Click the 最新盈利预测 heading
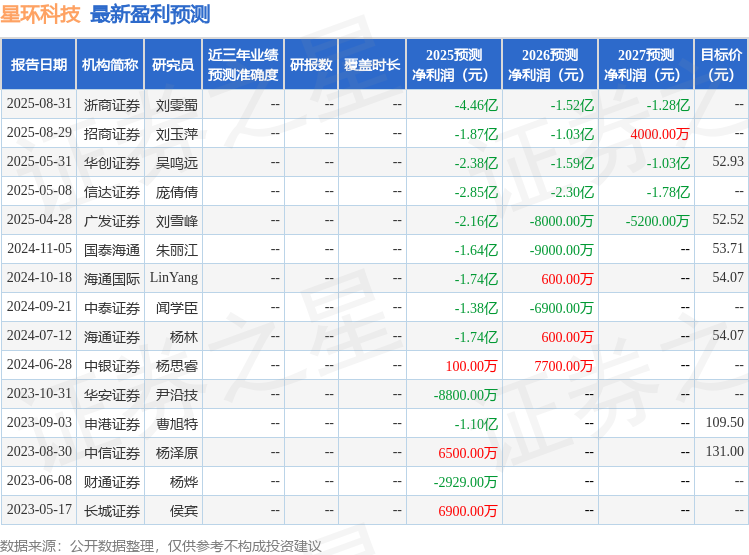Image resolution: width=749 pixels, height=555 pixels. [150, 14]
